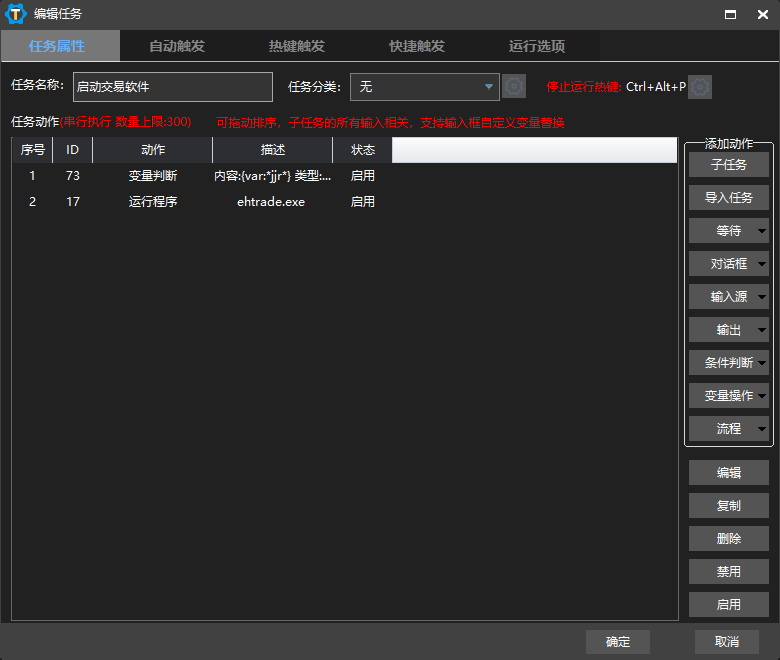Sort by the 状态 column header
Image resolution: width=780 pixels, height=660 pixels.
click(362, 150)
